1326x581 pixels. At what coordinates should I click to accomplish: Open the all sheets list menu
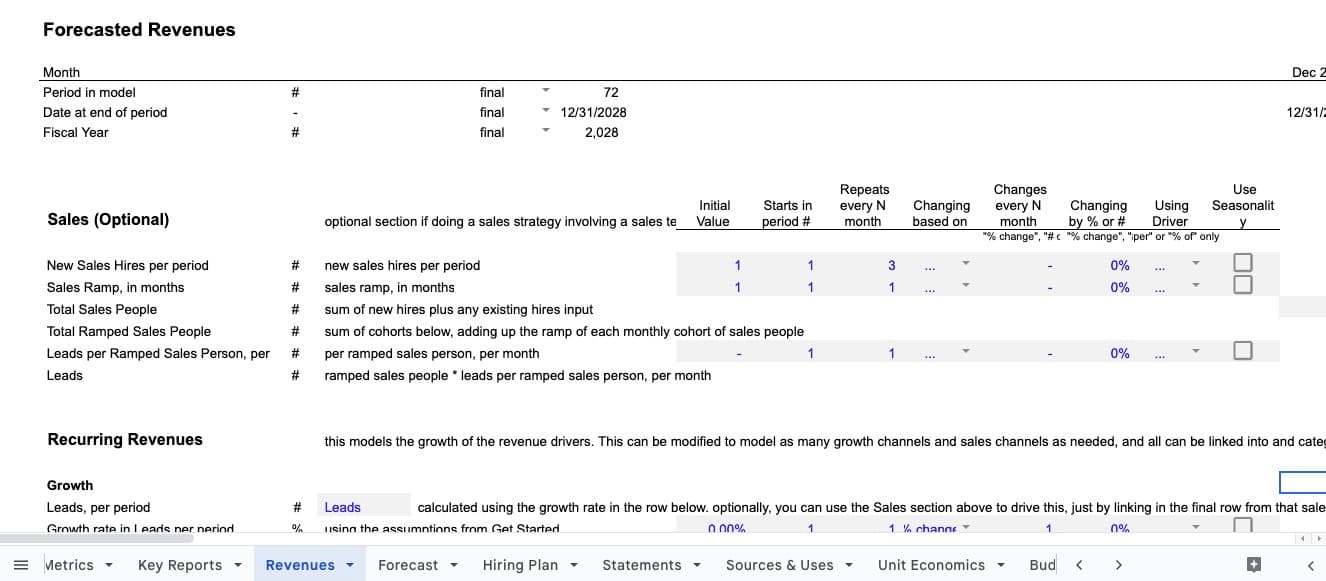[x=21, y=565]
